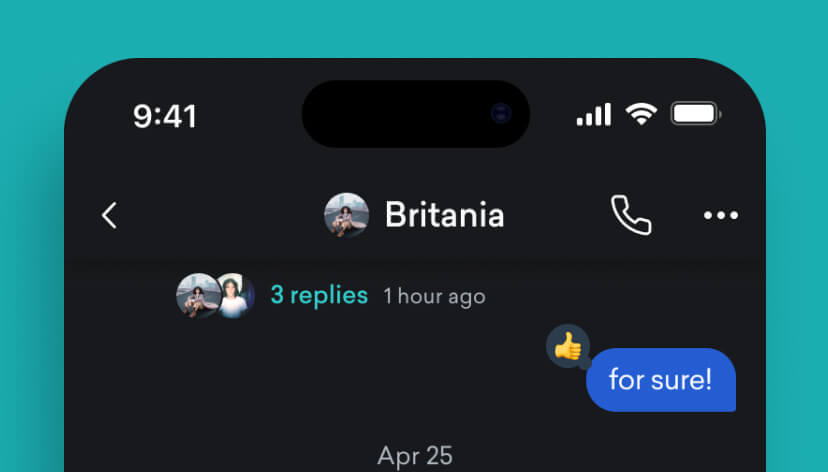Viewport: 828px width, 472px height.
Task: Select the "for sure!" message bubble
Action: [661, 380]
